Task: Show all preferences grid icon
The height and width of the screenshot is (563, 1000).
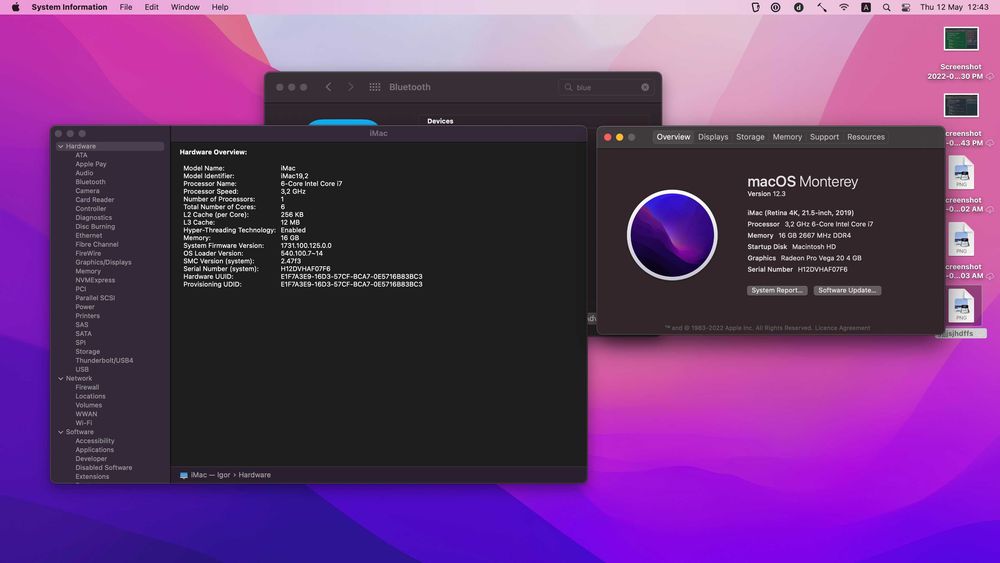Action: click(375, 87)
